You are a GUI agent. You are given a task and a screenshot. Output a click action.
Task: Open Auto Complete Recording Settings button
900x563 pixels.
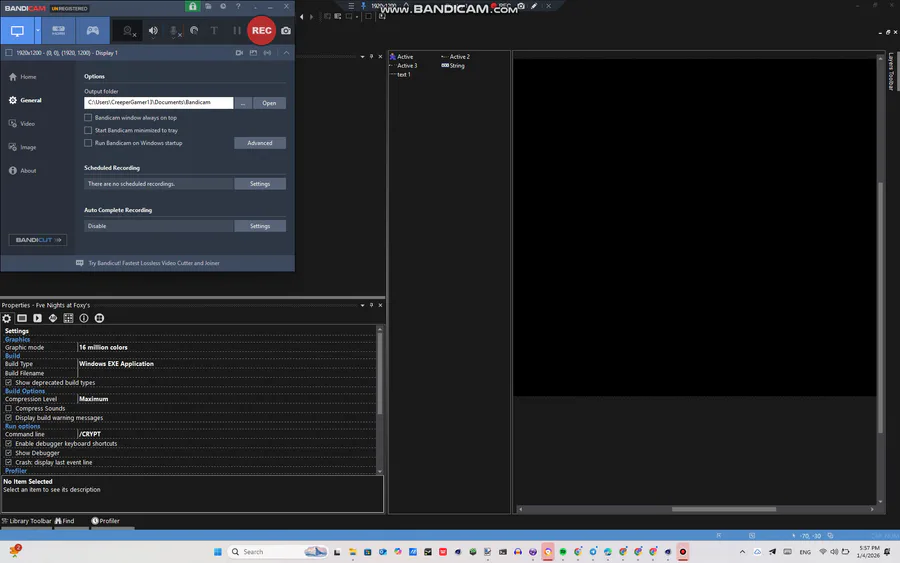tap(260, 226)
